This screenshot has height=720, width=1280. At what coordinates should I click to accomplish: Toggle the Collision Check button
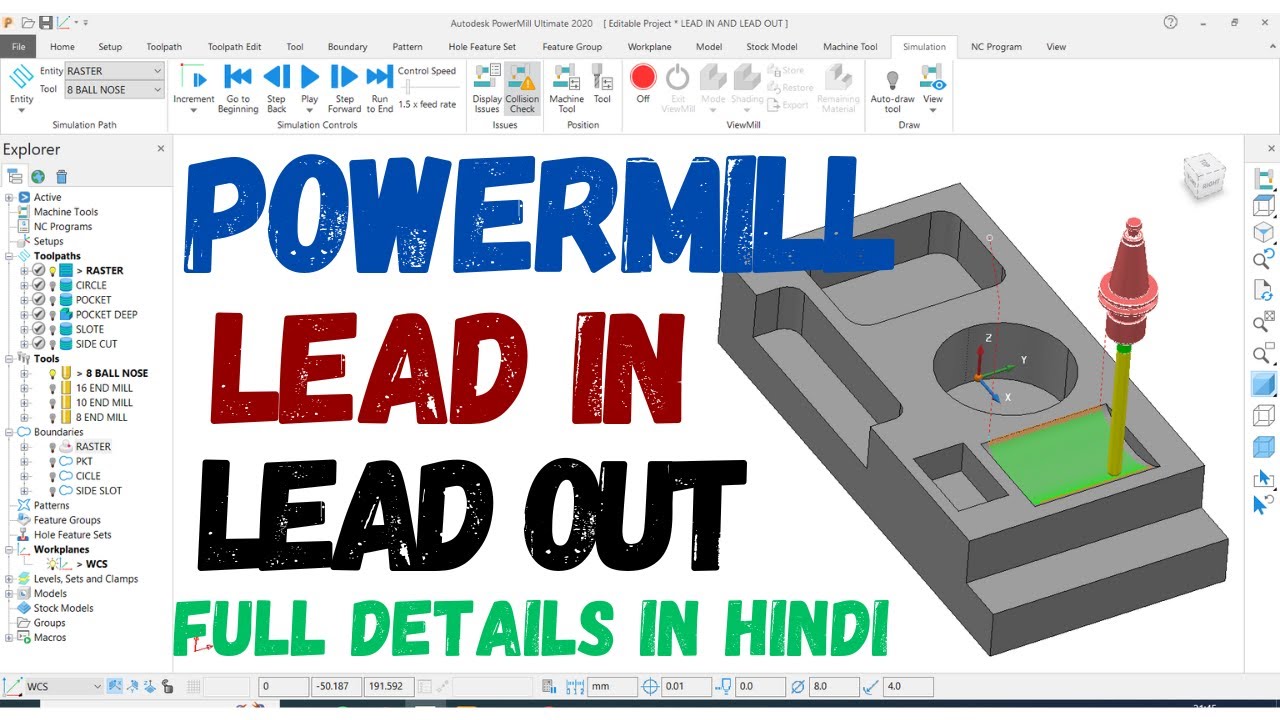(522, 87)
